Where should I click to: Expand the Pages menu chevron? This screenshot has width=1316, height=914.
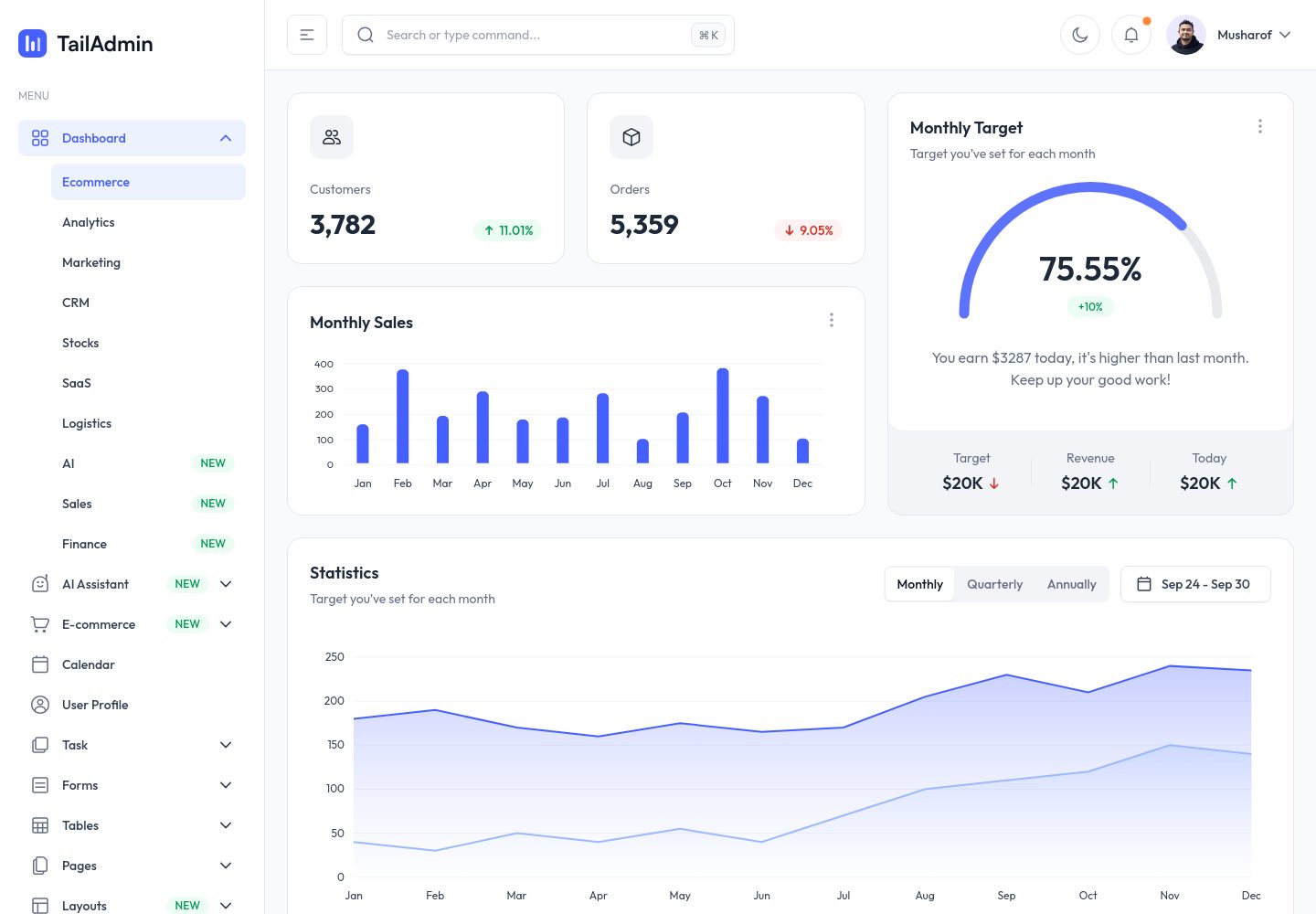226,866
